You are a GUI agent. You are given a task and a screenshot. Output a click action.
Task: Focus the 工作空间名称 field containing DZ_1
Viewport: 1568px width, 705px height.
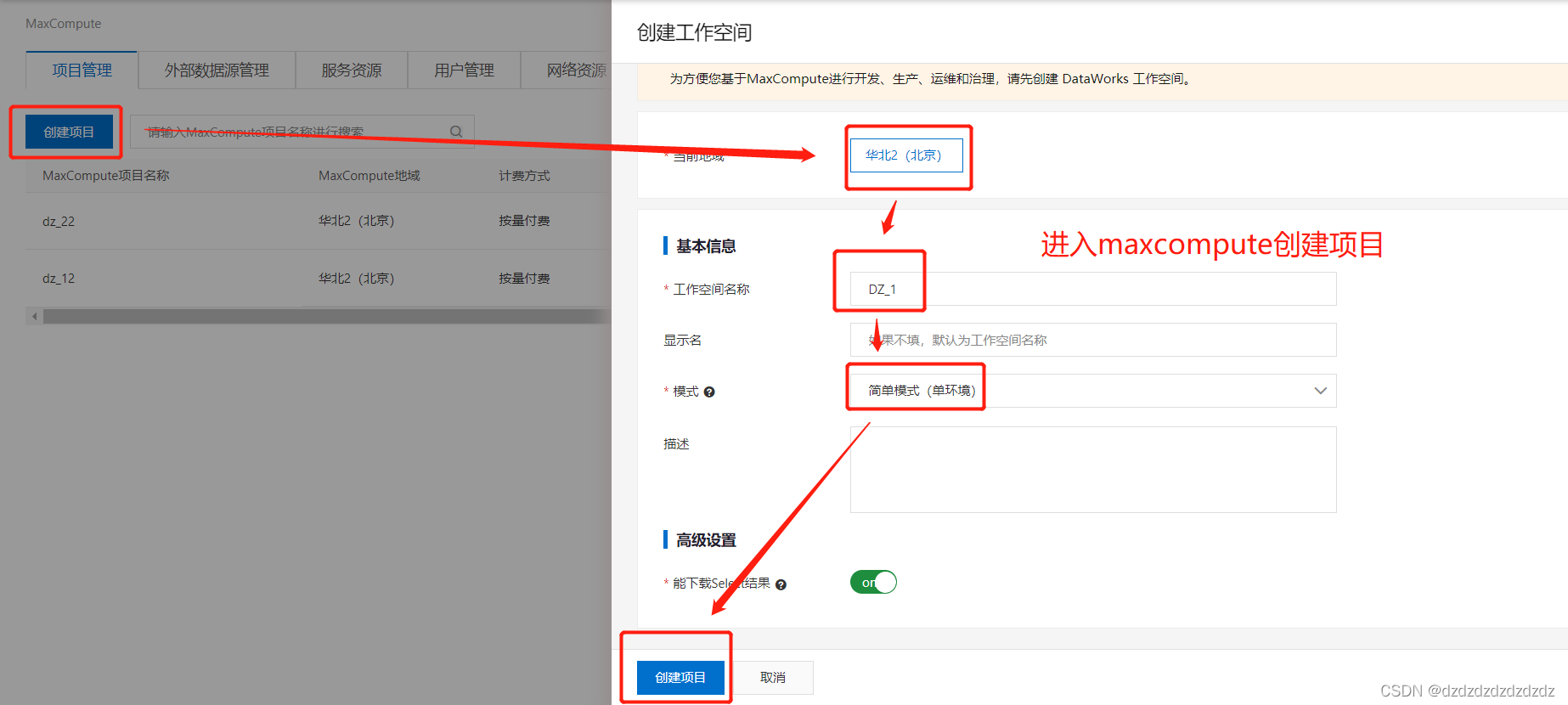pos(1093,289)
